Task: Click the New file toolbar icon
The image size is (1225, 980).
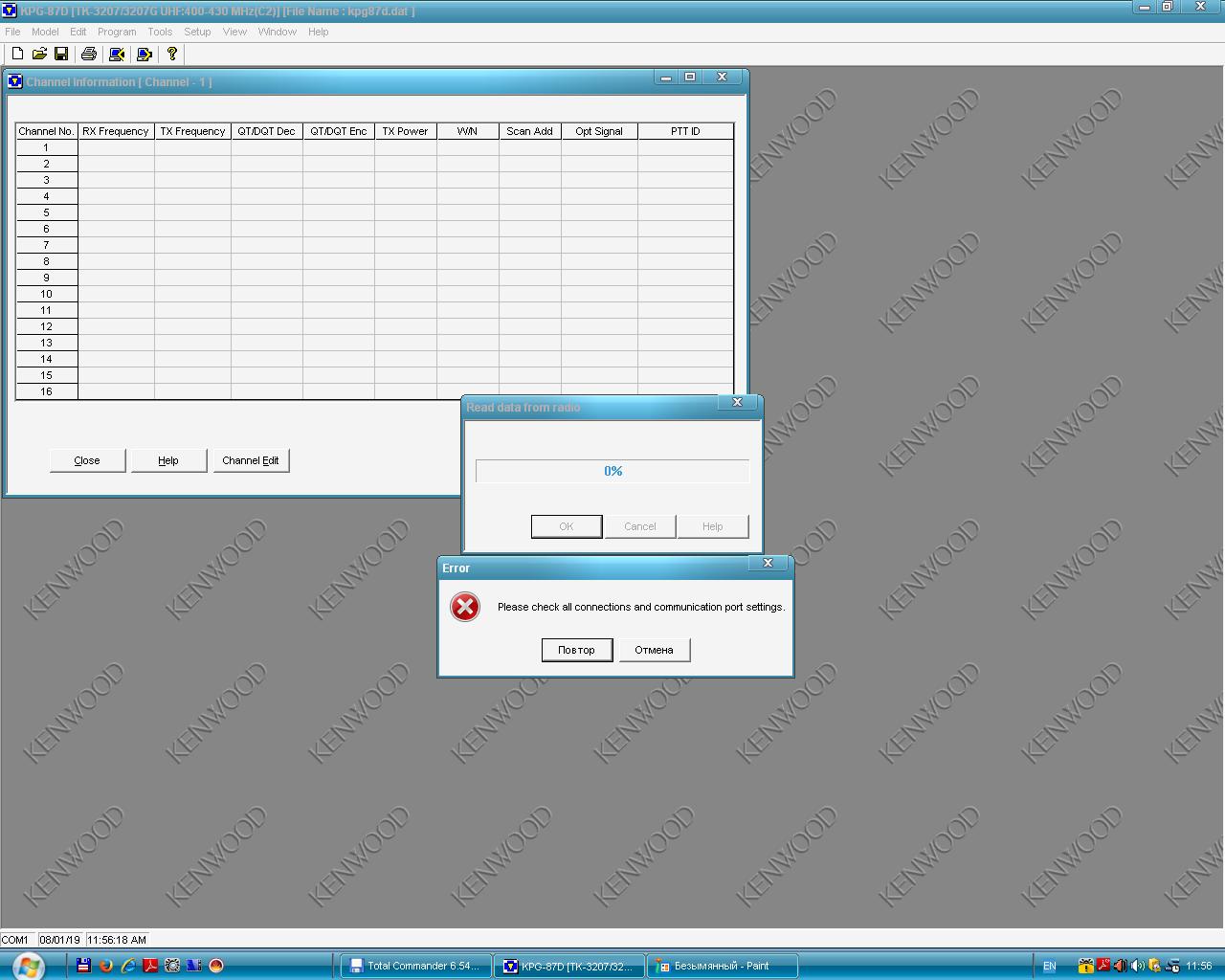Action: click(x=16, y=55)
